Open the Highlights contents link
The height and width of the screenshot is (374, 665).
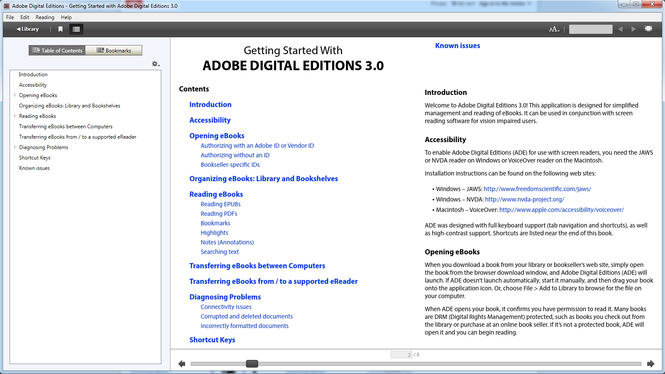[214, 233]
